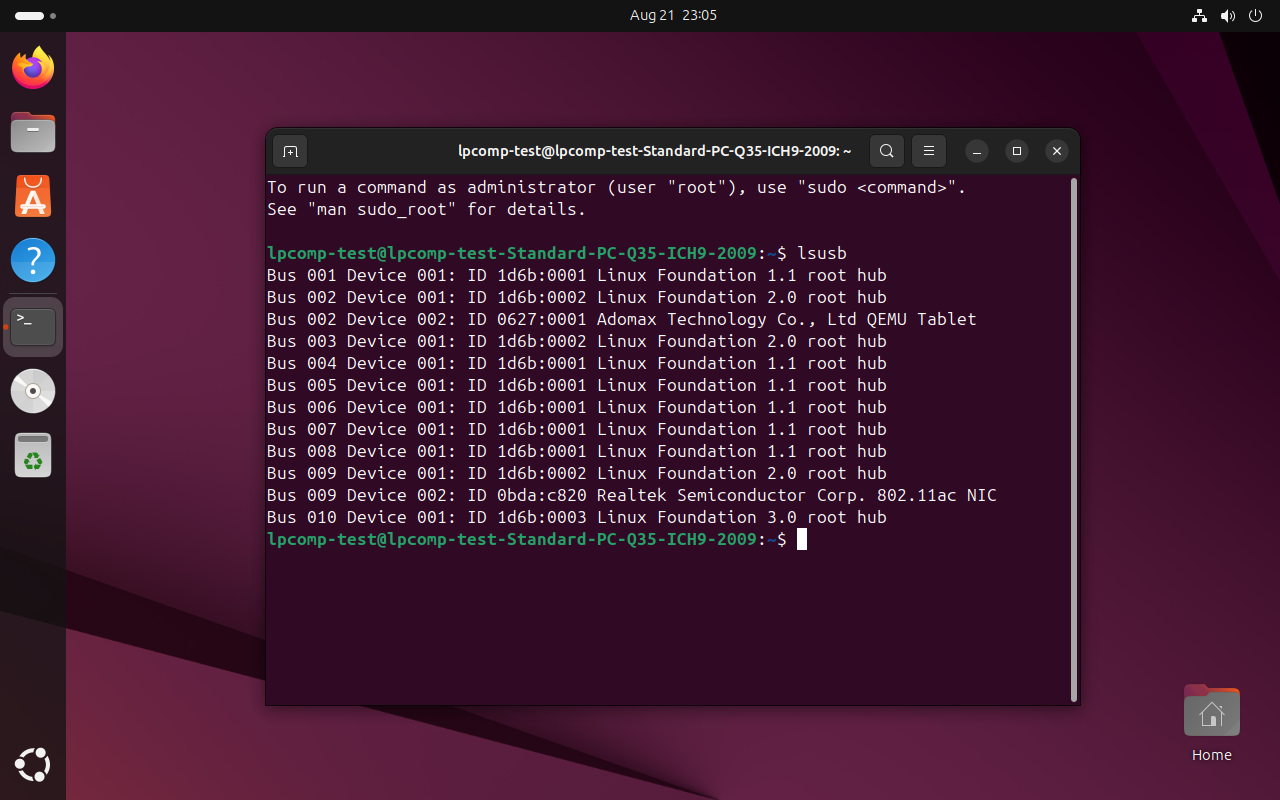Open the Trash from the dock
Screen dimensions: 1280x800
coord(33,455)
